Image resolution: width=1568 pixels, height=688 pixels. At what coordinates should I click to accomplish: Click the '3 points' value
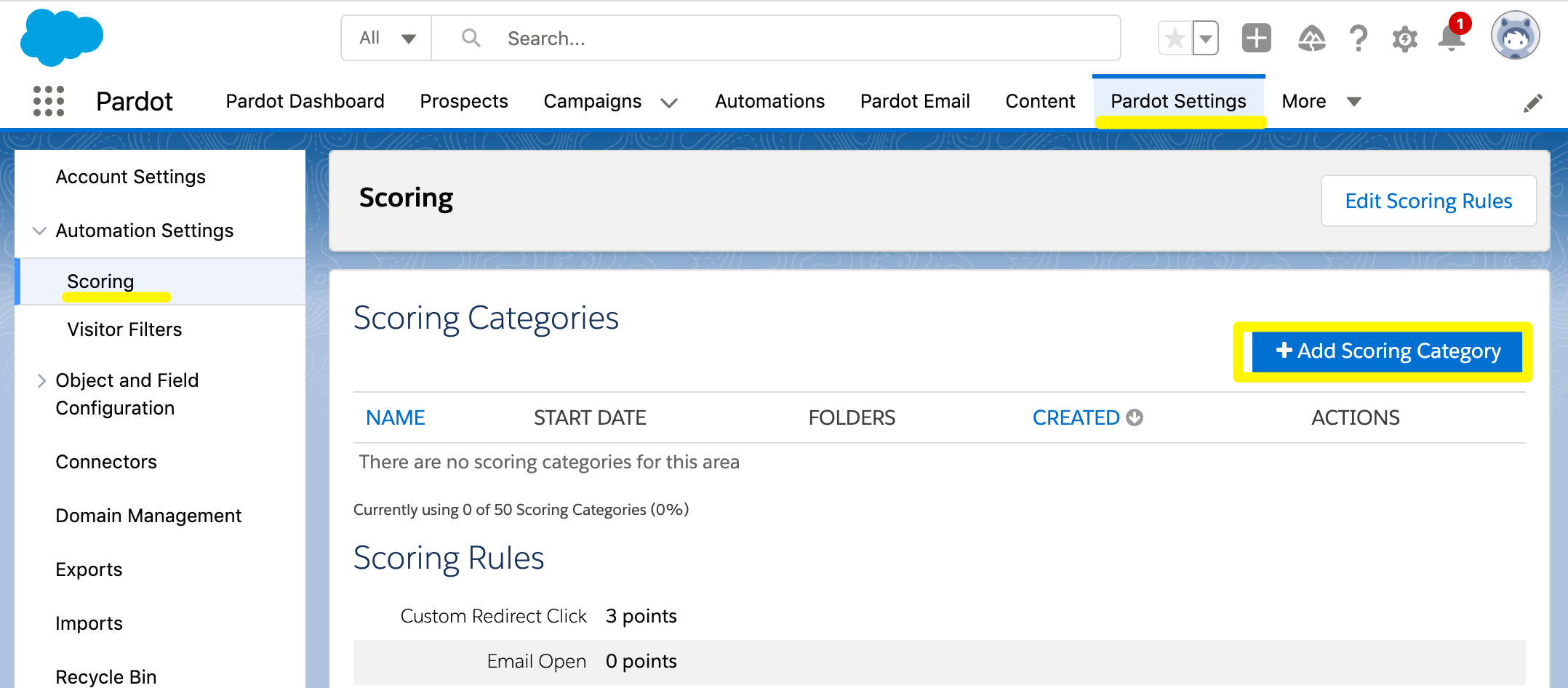[x=641, y=616]
